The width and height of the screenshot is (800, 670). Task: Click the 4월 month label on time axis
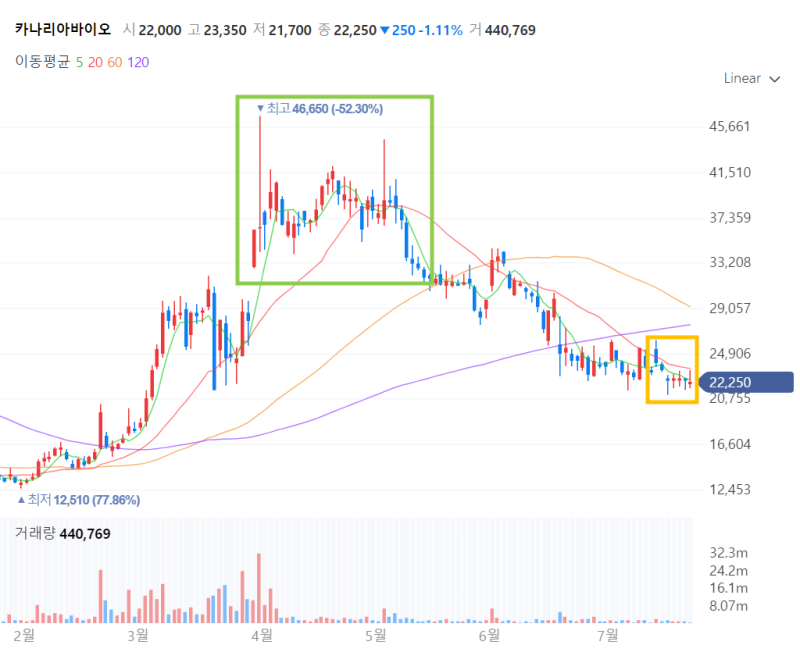point(262,635)
